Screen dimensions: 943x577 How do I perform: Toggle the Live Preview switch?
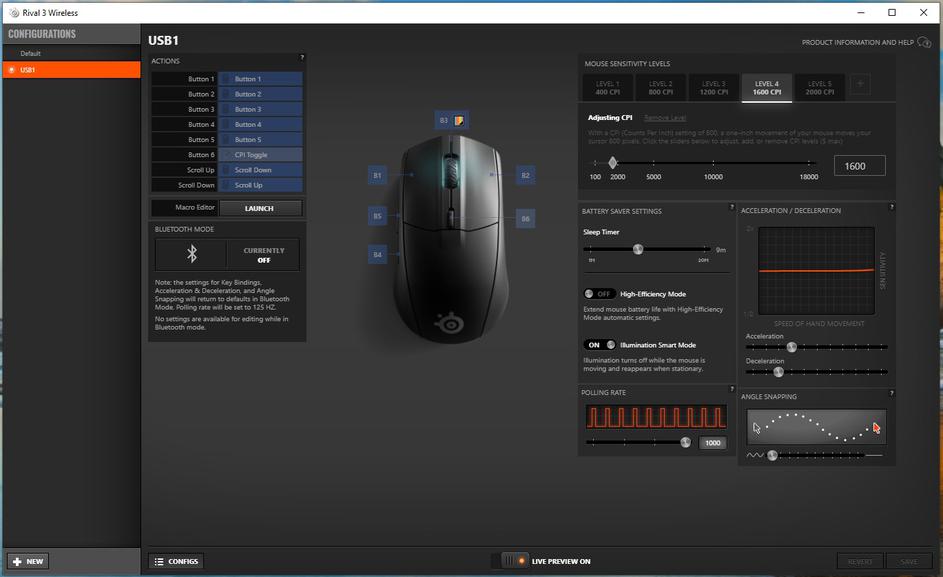pyautogui.click(x=511, y=561)
